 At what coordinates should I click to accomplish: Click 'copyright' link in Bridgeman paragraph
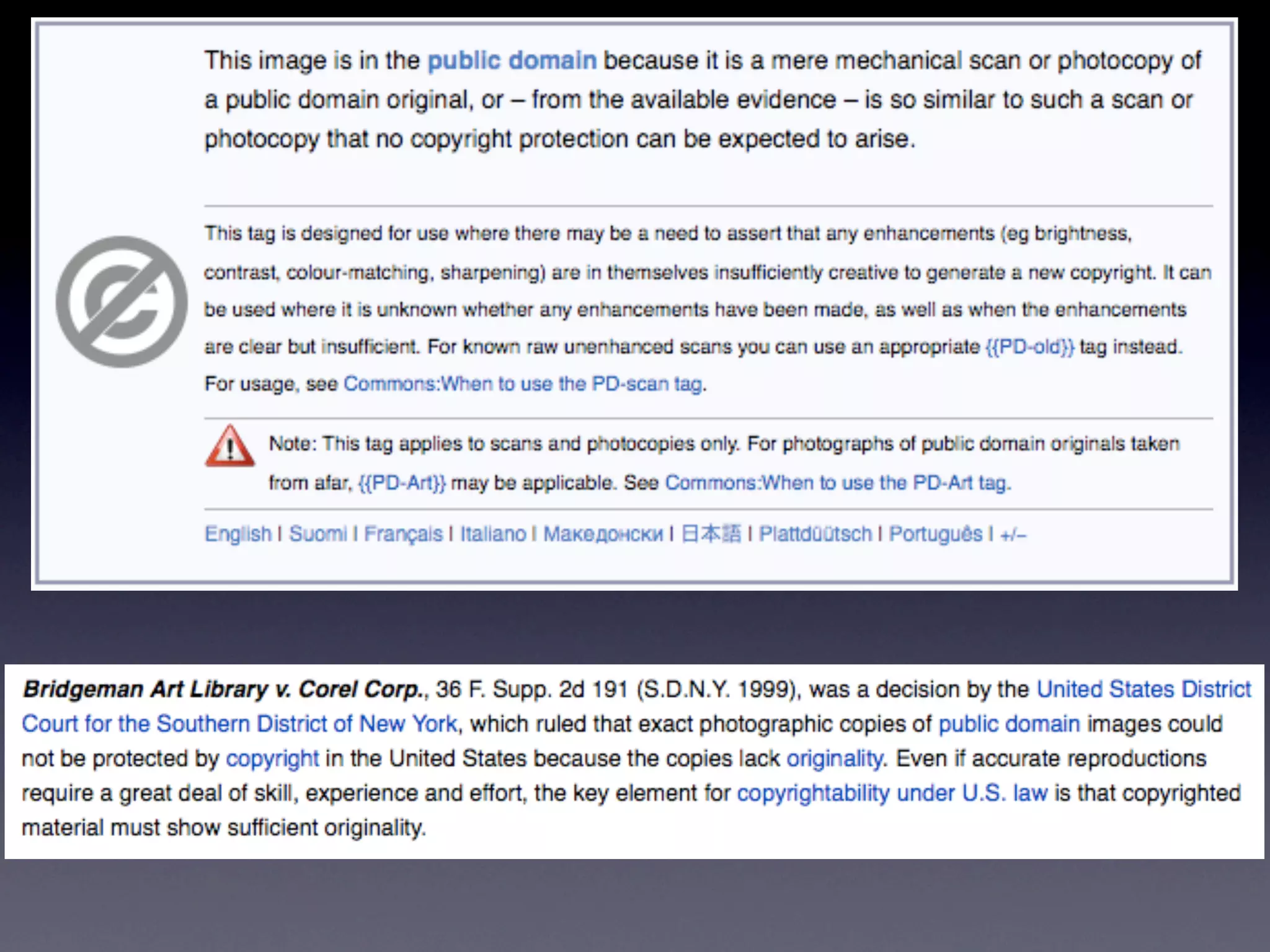272,759
